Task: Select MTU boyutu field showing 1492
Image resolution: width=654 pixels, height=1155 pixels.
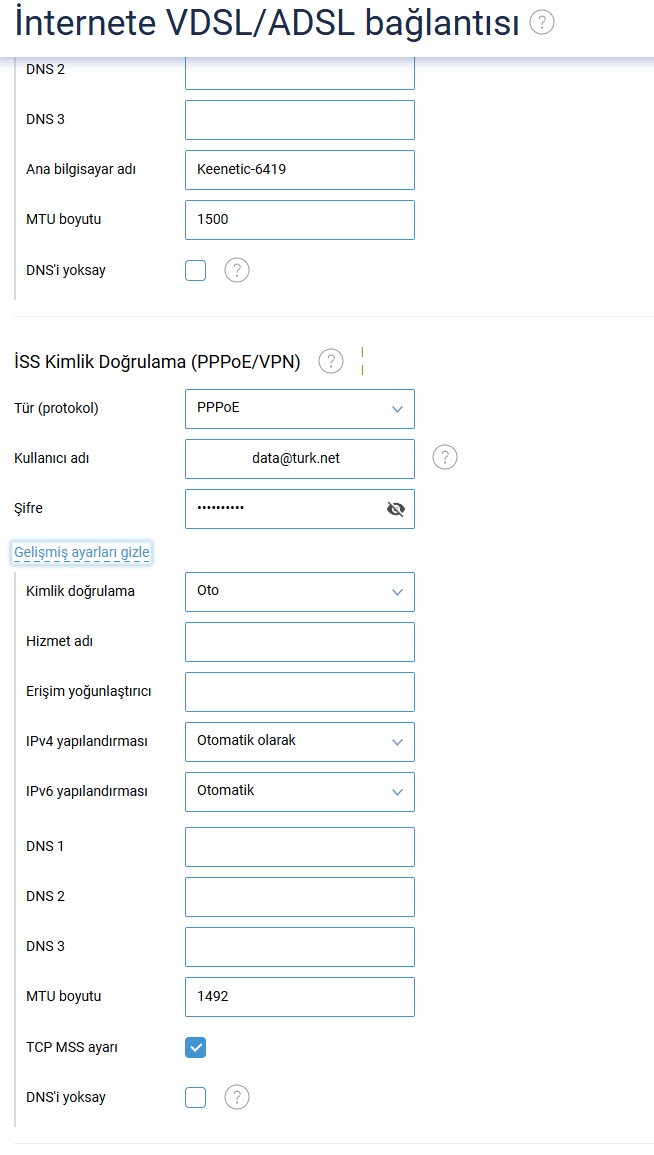Action: (300, 997)
